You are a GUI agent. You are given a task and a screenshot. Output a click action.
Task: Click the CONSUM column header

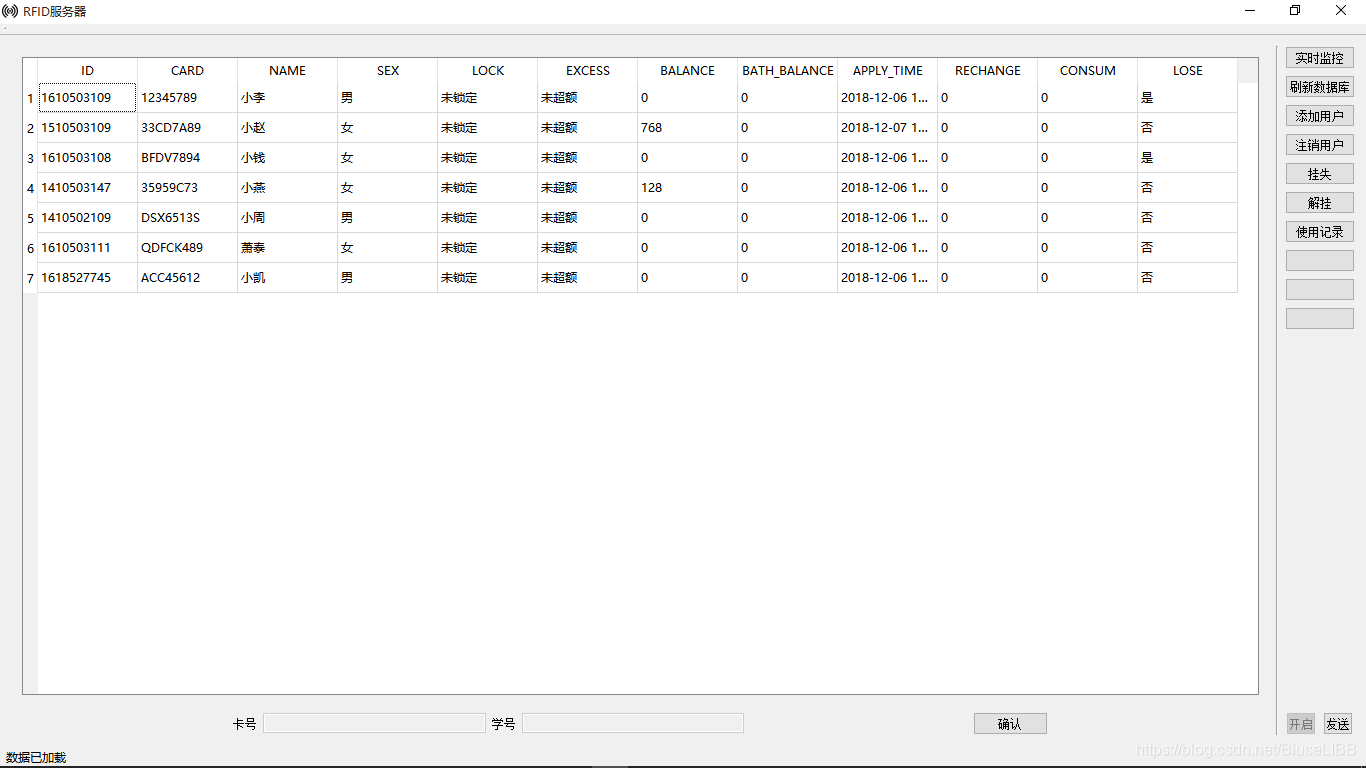click(x=1088, y=70)
